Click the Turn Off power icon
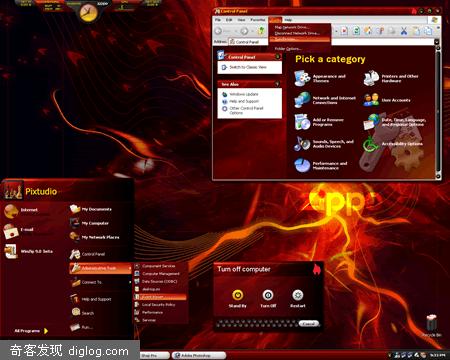 point(268,295)
